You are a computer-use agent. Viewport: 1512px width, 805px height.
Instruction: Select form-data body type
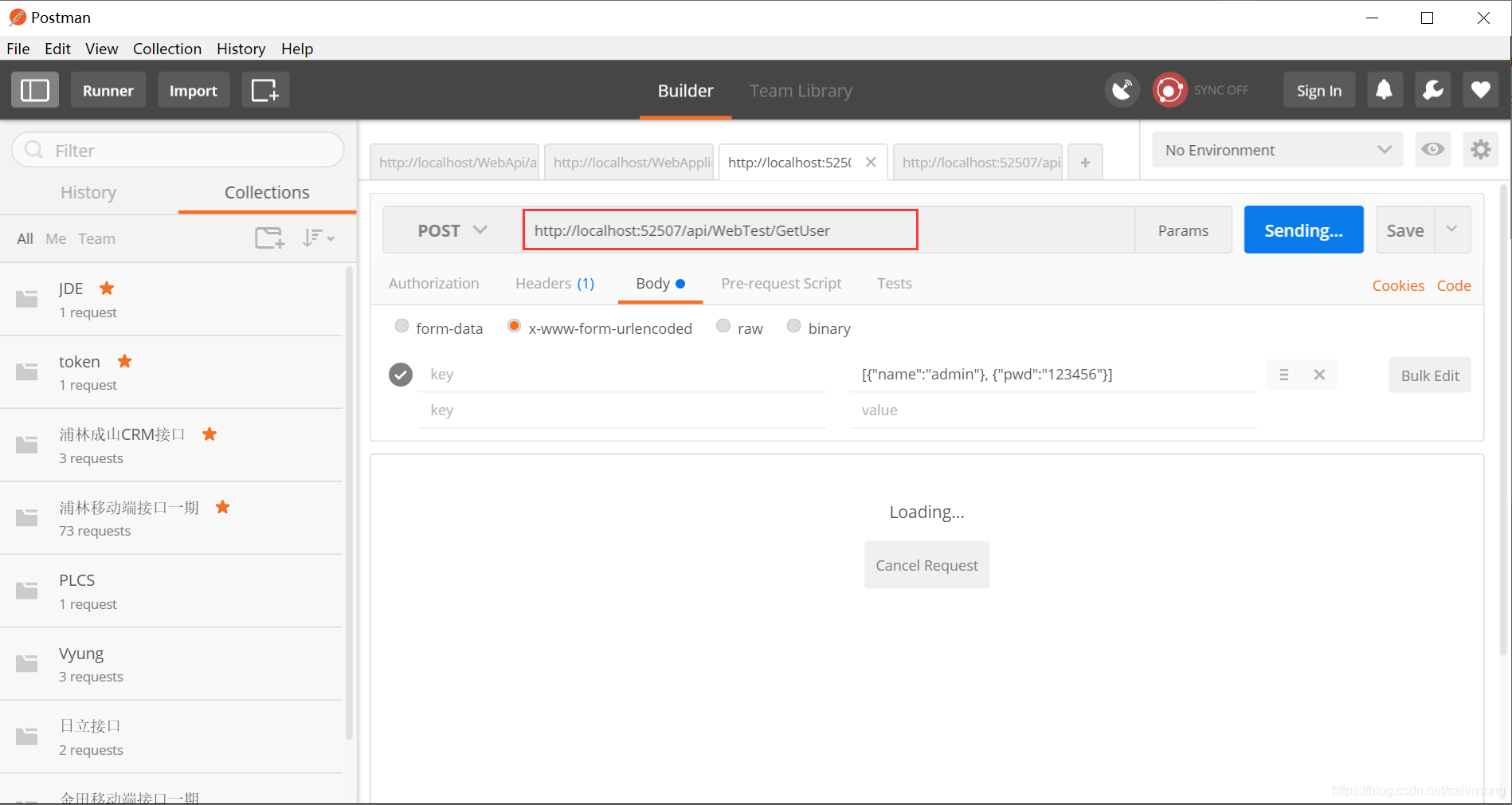pos(402,326)
